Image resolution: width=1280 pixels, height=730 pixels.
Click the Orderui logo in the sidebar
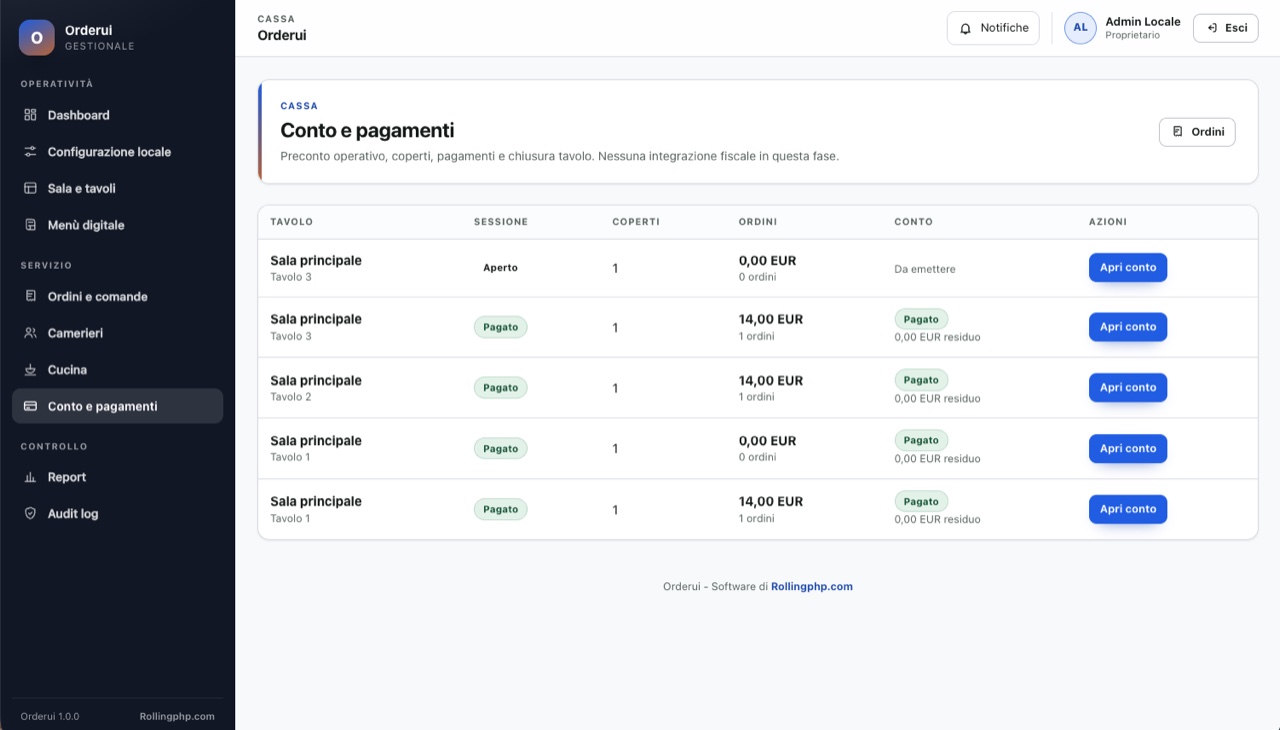click(37, 38)
